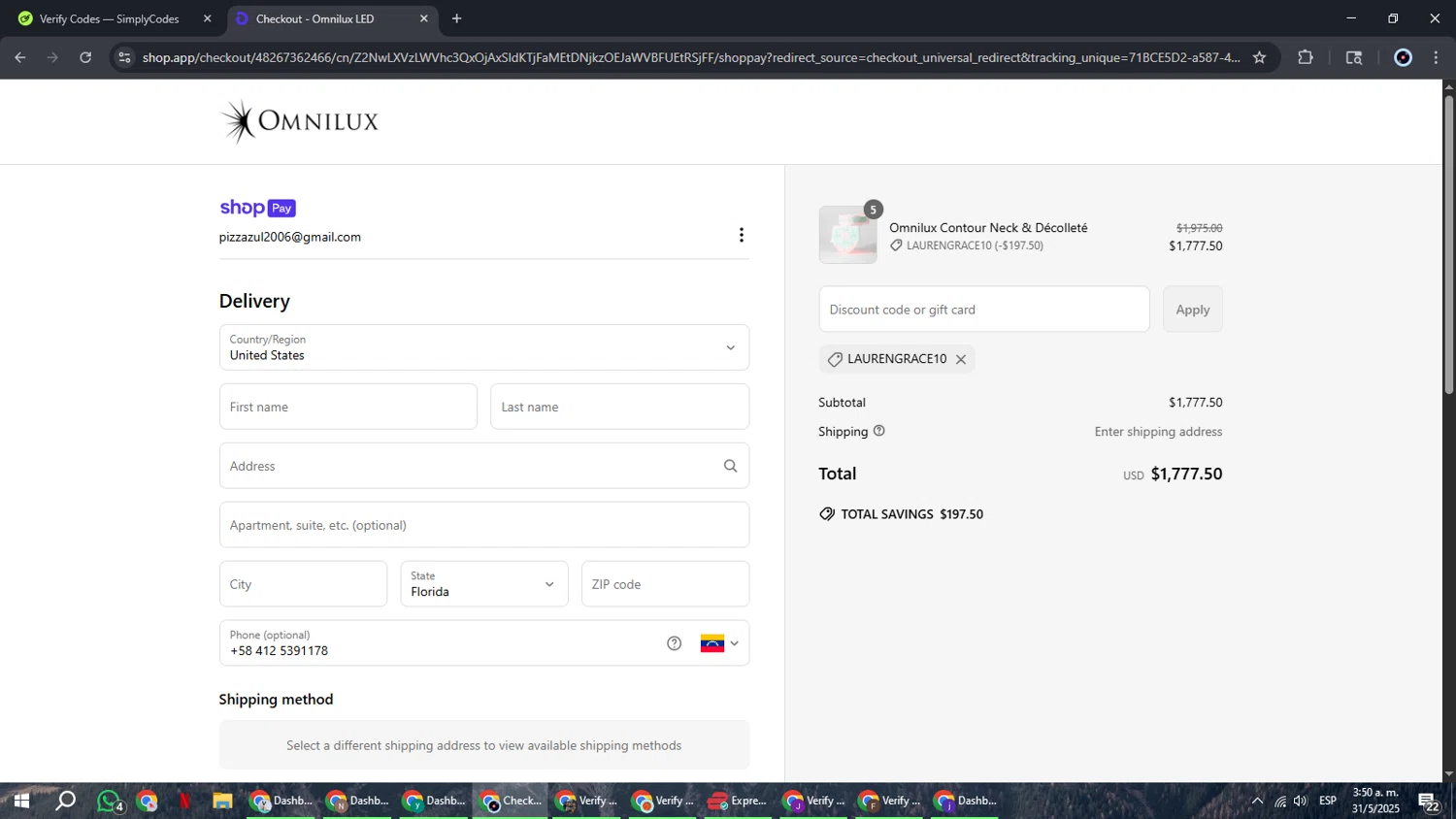1456x819 pixels.
Task: Click the address search magnifier icon
Action: click(731, 466)
